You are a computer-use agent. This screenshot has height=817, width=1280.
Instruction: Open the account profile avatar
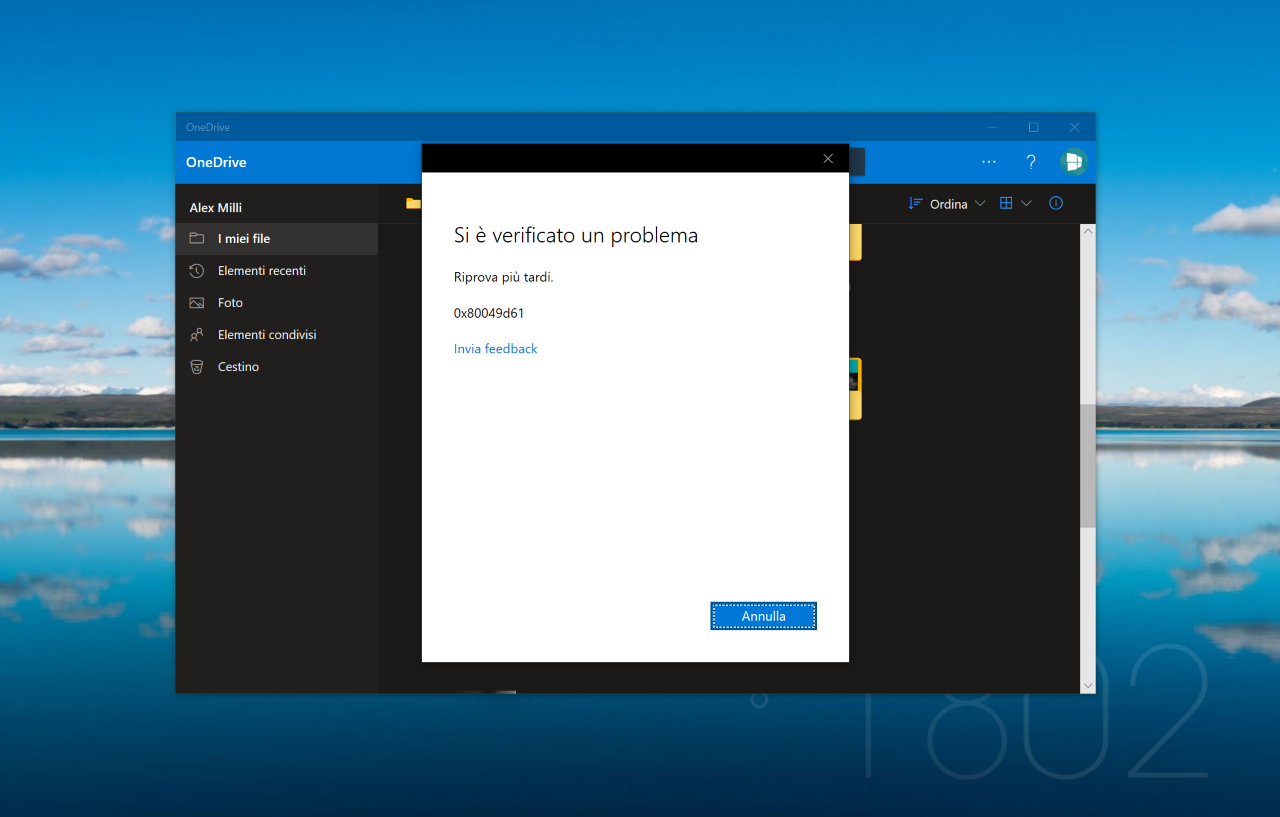[1074, 162]
